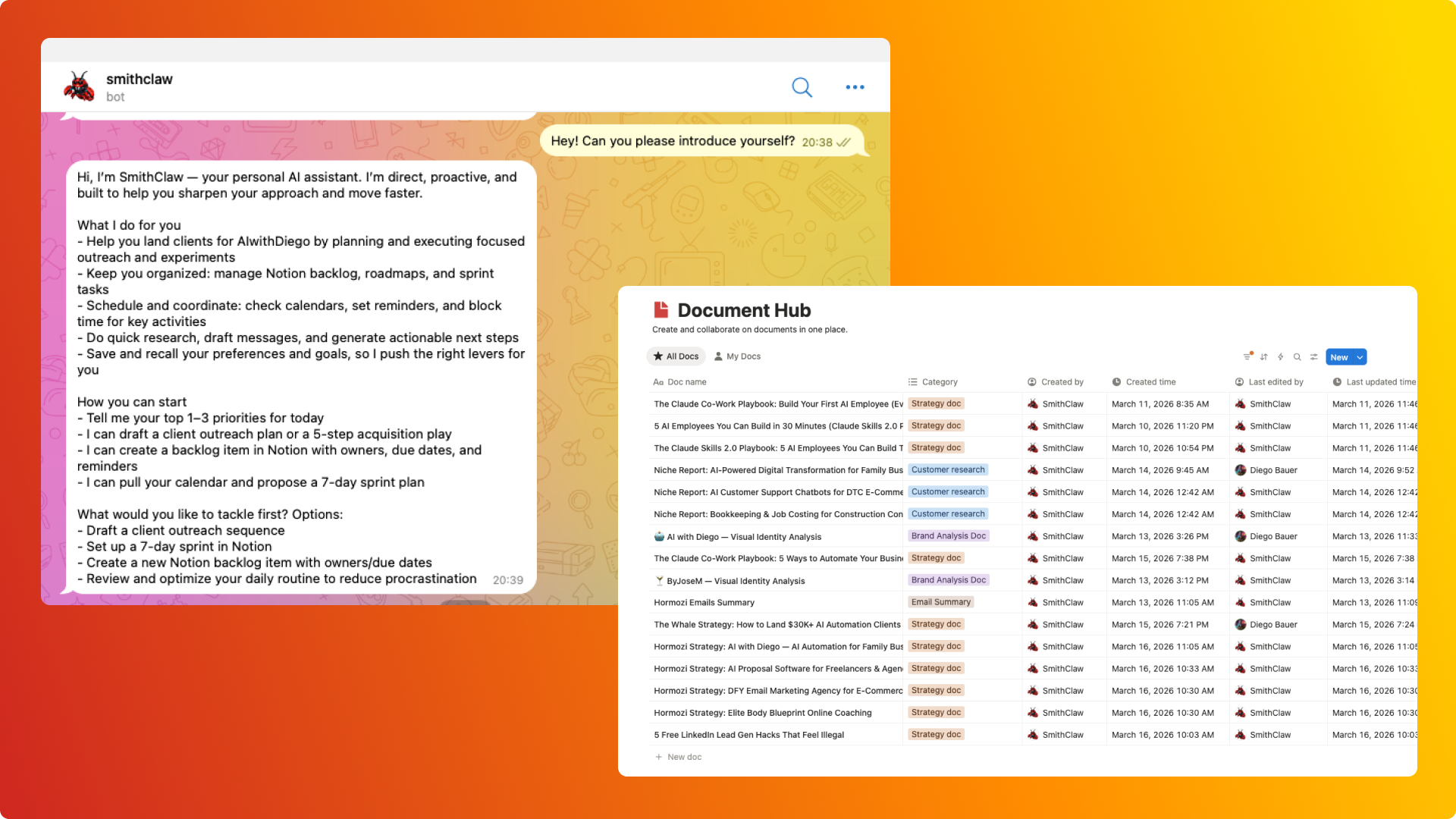Image resolution: width=1456 pixels, height=819 pixels.
Task: Open the three-dot menu in chat header
Action: click(855, 87)
